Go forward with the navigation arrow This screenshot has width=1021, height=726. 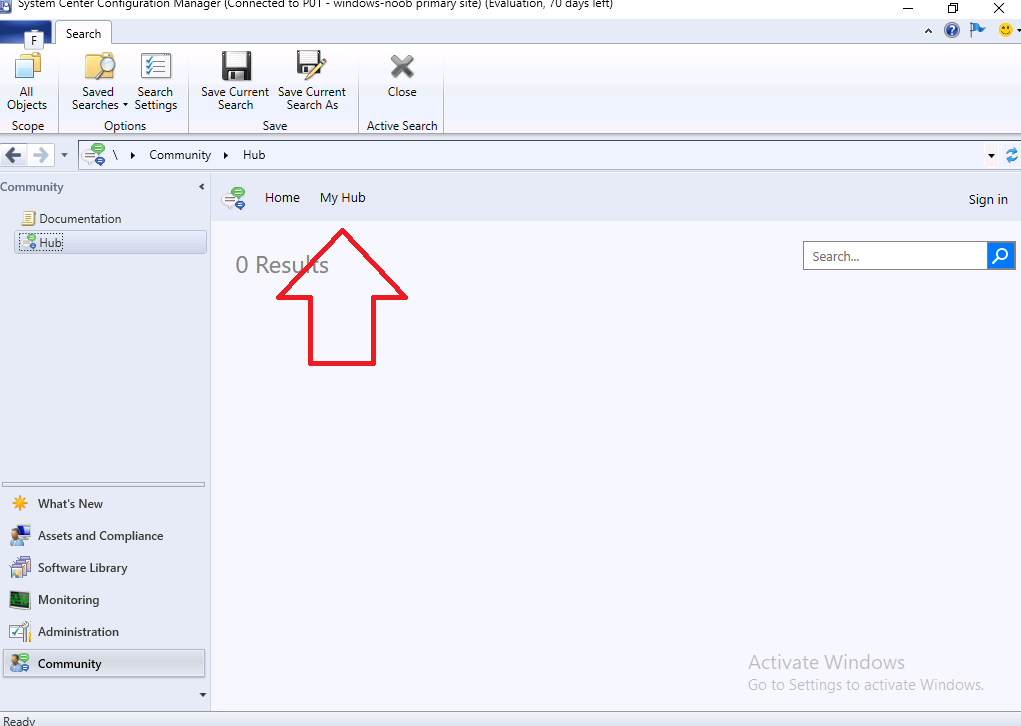coord(40,155)
